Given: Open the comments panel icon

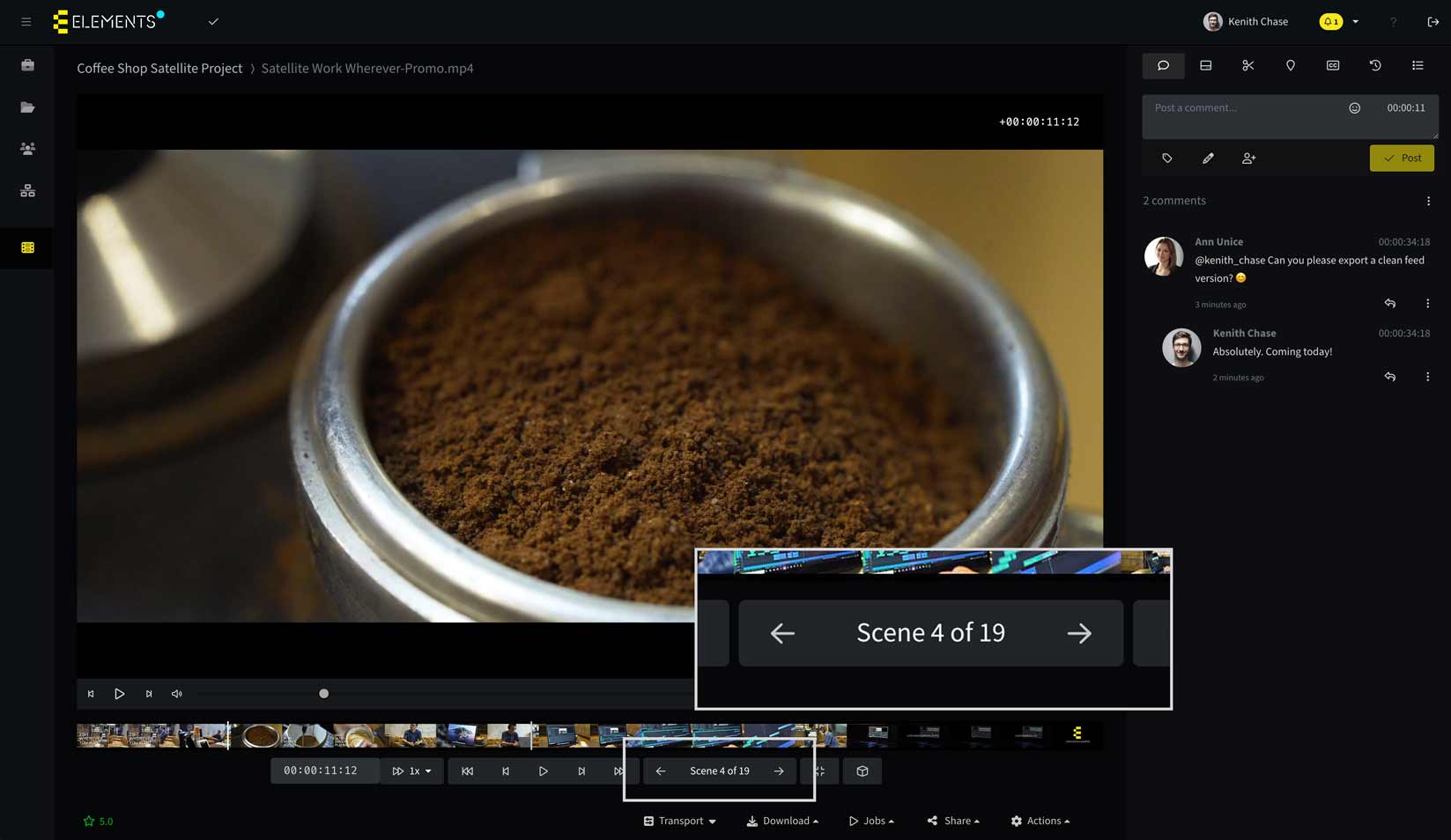Looking at the screenshot, I should click(x=1163, y=65).
